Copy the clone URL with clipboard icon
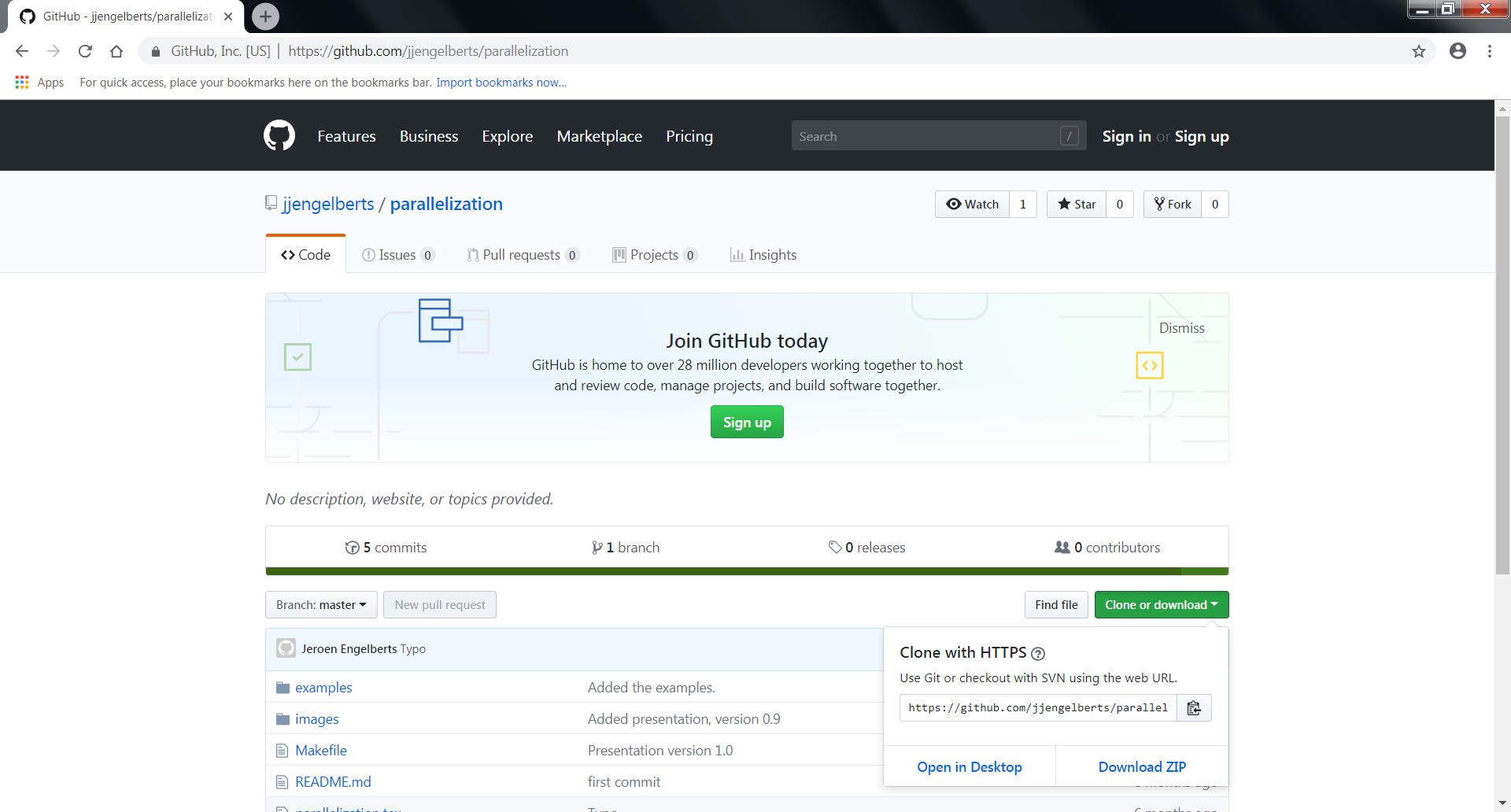Screen dimensions: 1511x812 pos(1193,707)
